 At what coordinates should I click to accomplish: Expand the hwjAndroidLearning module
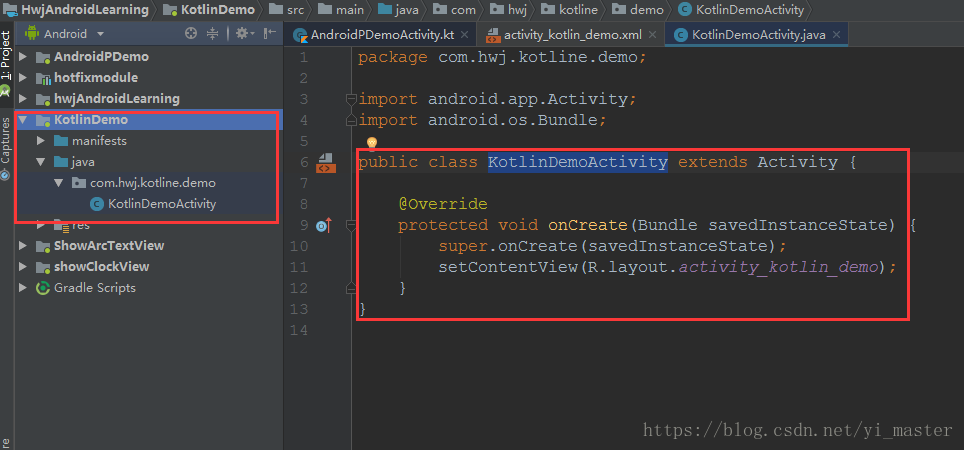point(23,99)
